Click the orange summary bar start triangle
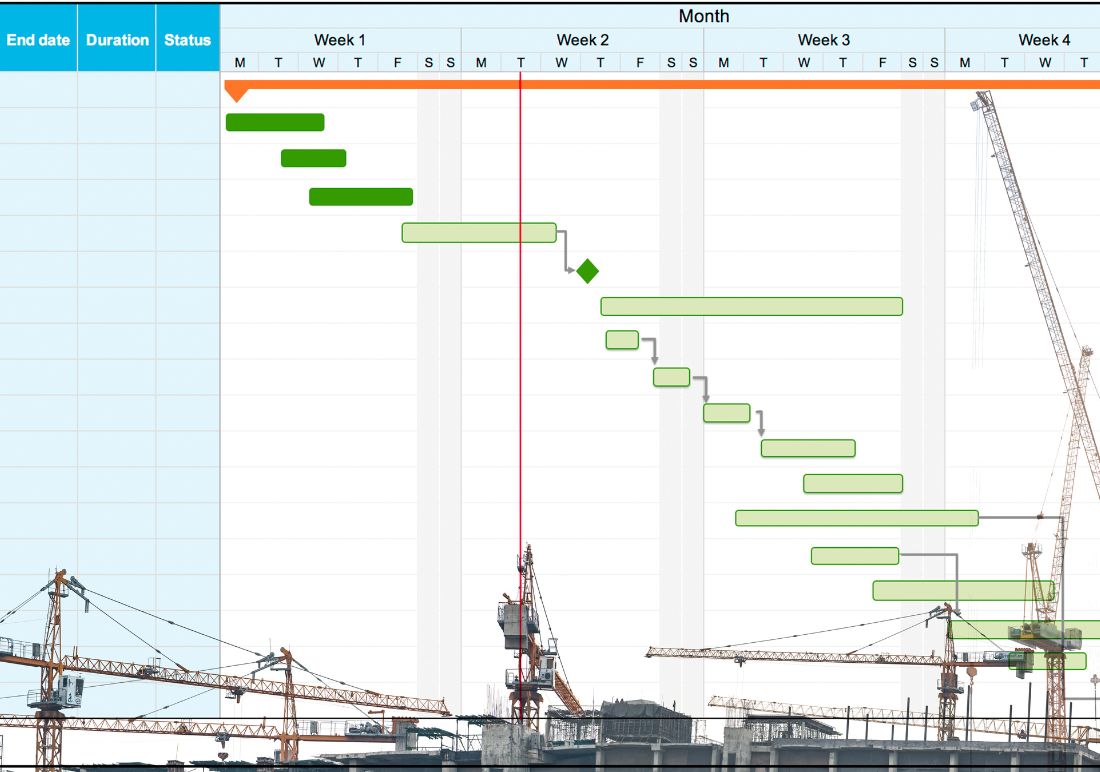Screen dimensions: 1100x772 236,93
